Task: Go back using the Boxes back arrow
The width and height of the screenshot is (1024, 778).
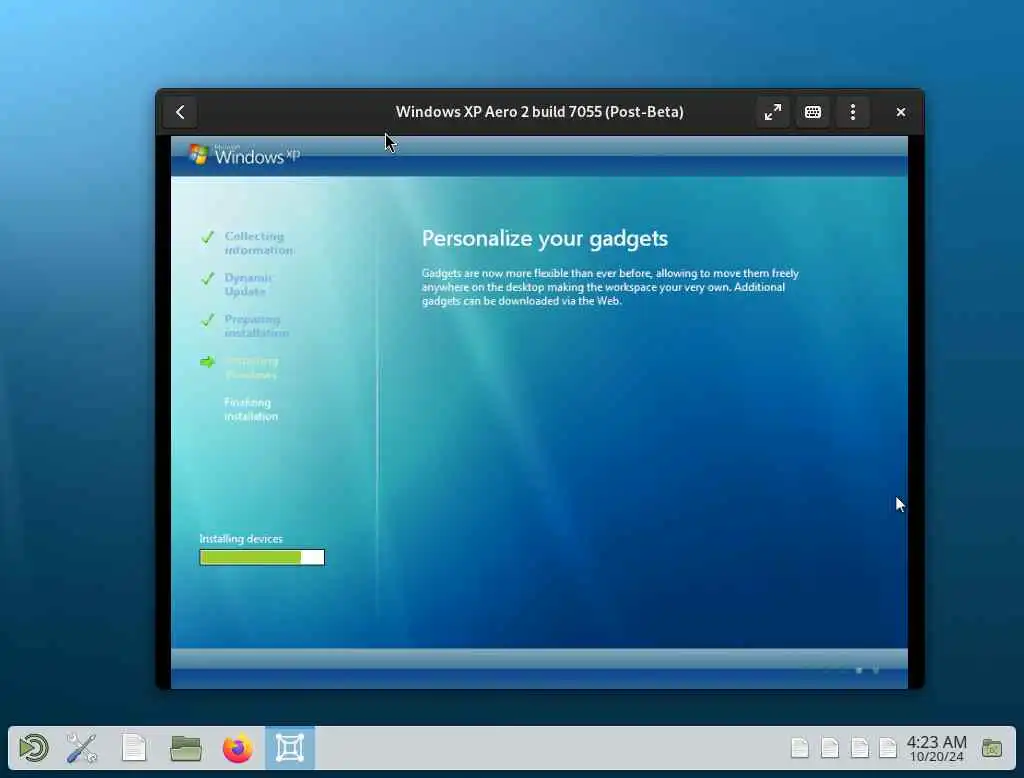Action: [x=180, y=112]
